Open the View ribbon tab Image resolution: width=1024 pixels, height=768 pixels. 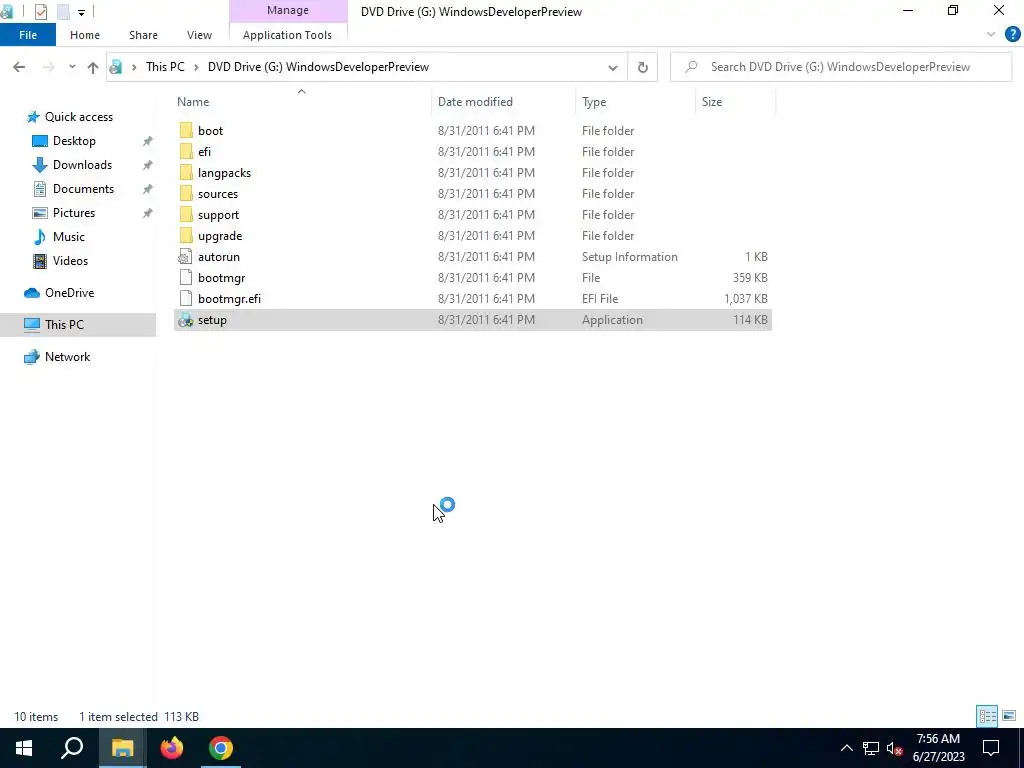199,35
